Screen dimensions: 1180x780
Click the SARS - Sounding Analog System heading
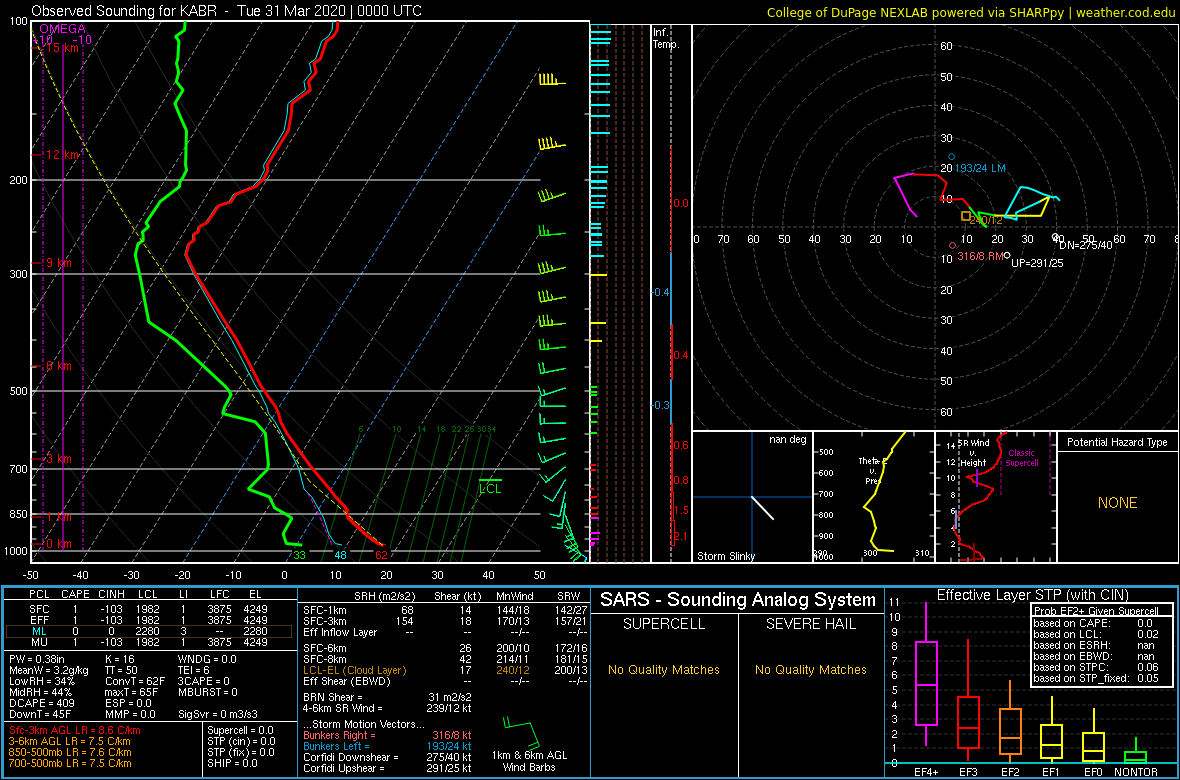(x=738, y=600)
